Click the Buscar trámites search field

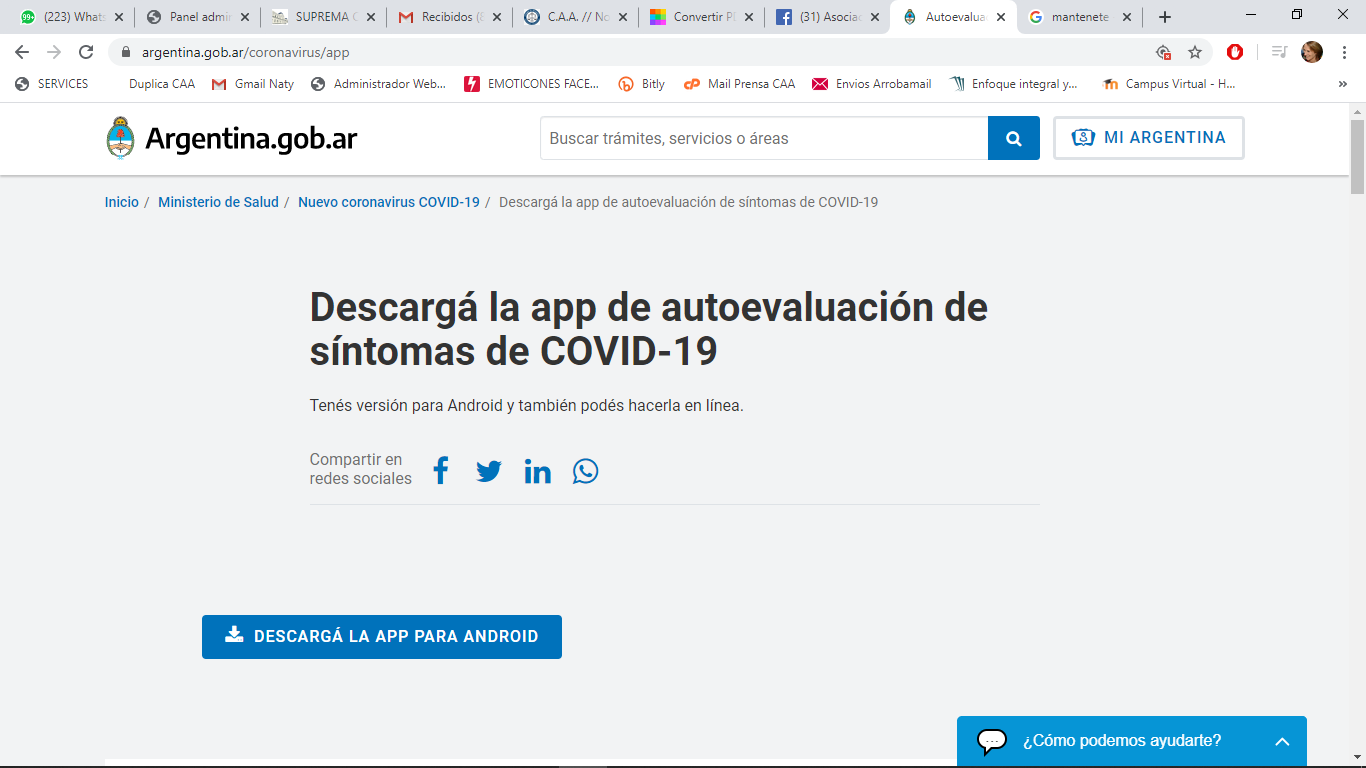click(x=763, y=138)
